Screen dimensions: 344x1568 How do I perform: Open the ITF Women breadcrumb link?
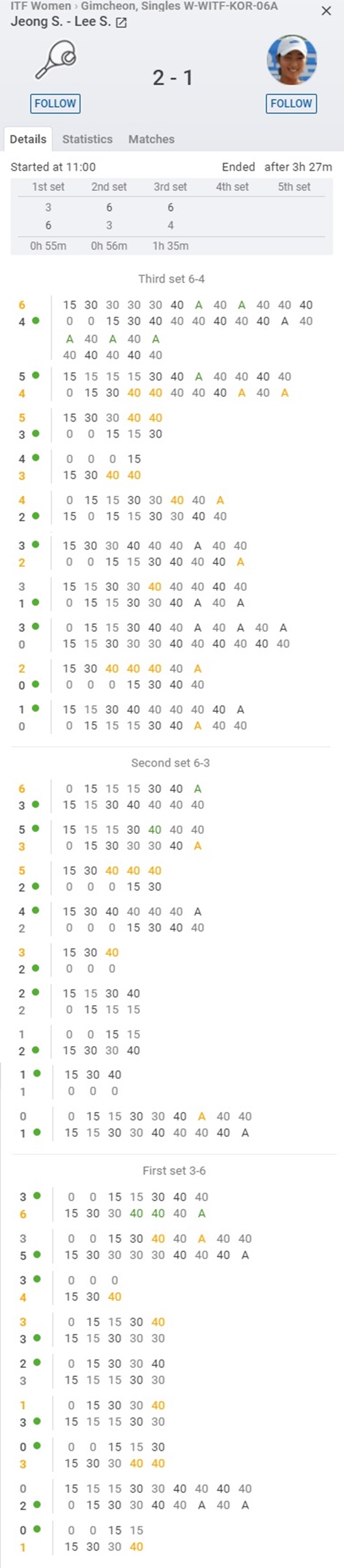[x=40, y=6]
